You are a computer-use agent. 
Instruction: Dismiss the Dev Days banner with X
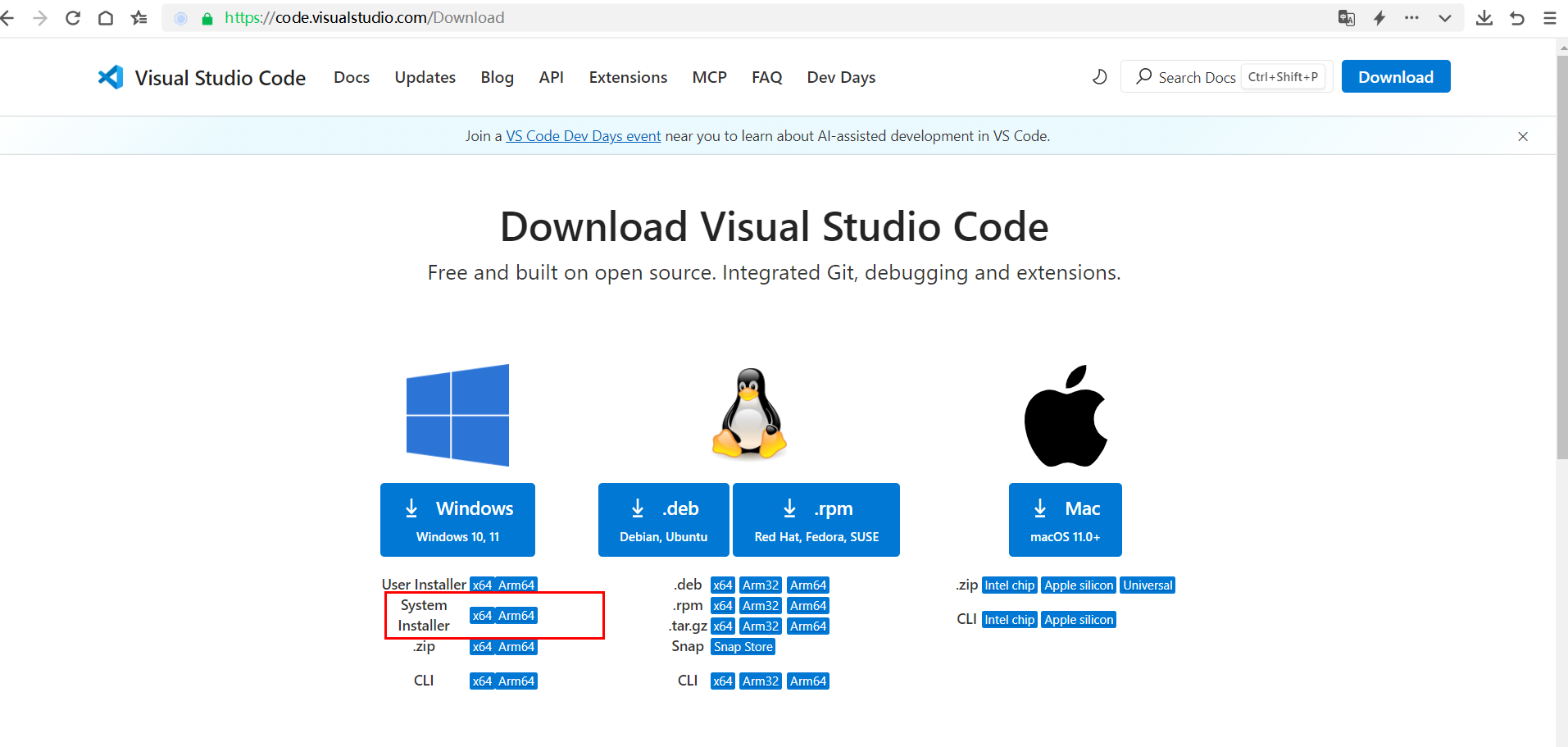point(1523,136)
